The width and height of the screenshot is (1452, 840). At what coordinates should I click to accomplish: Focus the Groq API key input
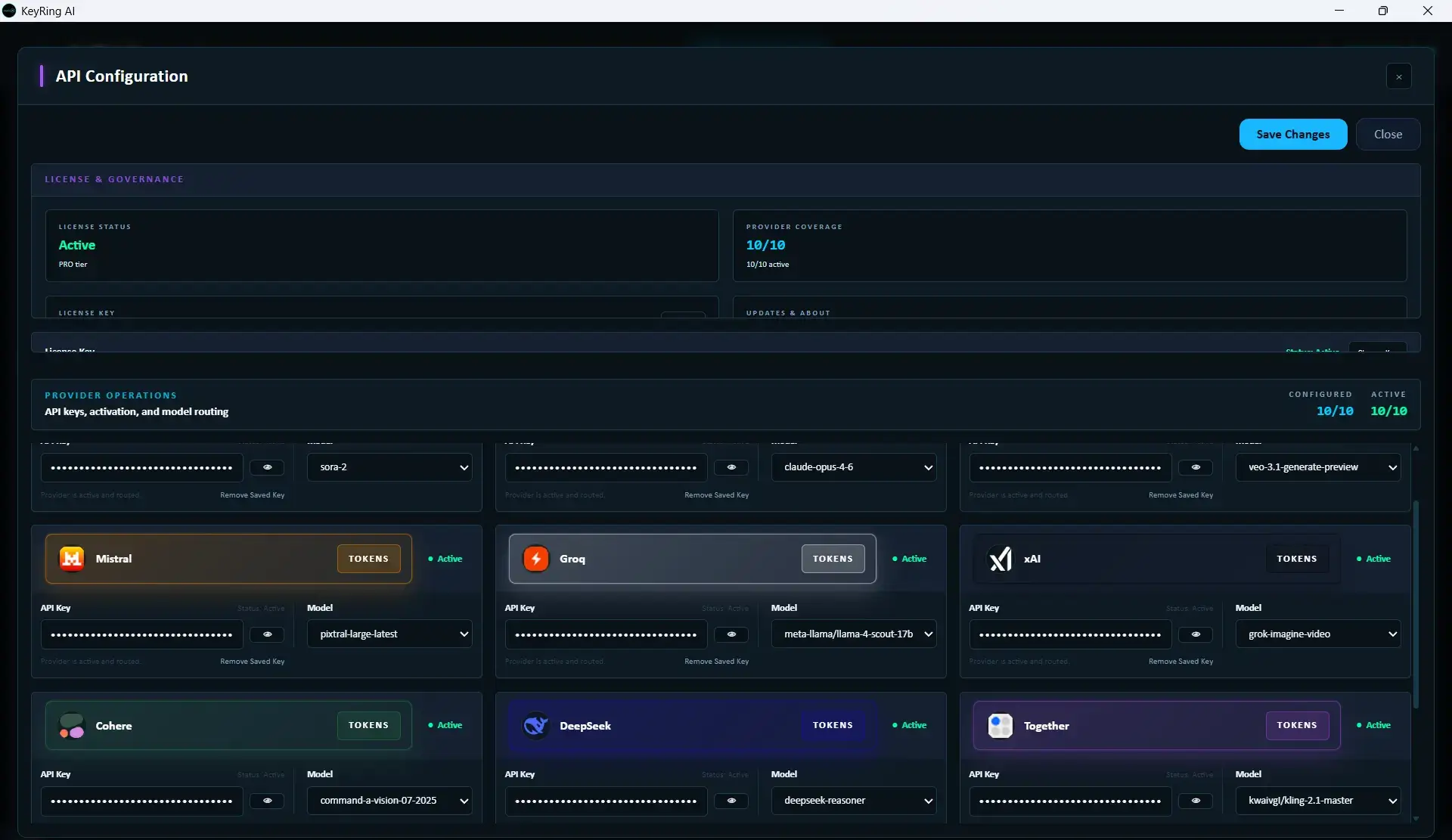[x=606, y=634]
